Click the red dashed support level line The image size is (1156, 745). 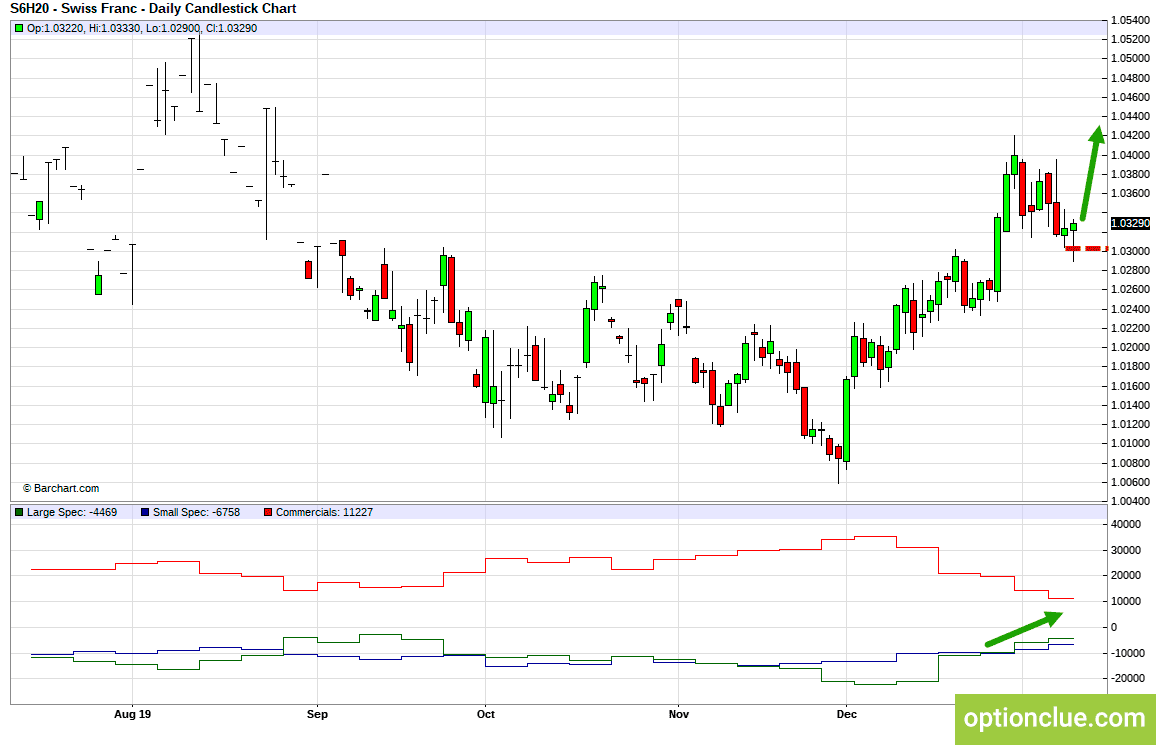[x=1086, y=249]
